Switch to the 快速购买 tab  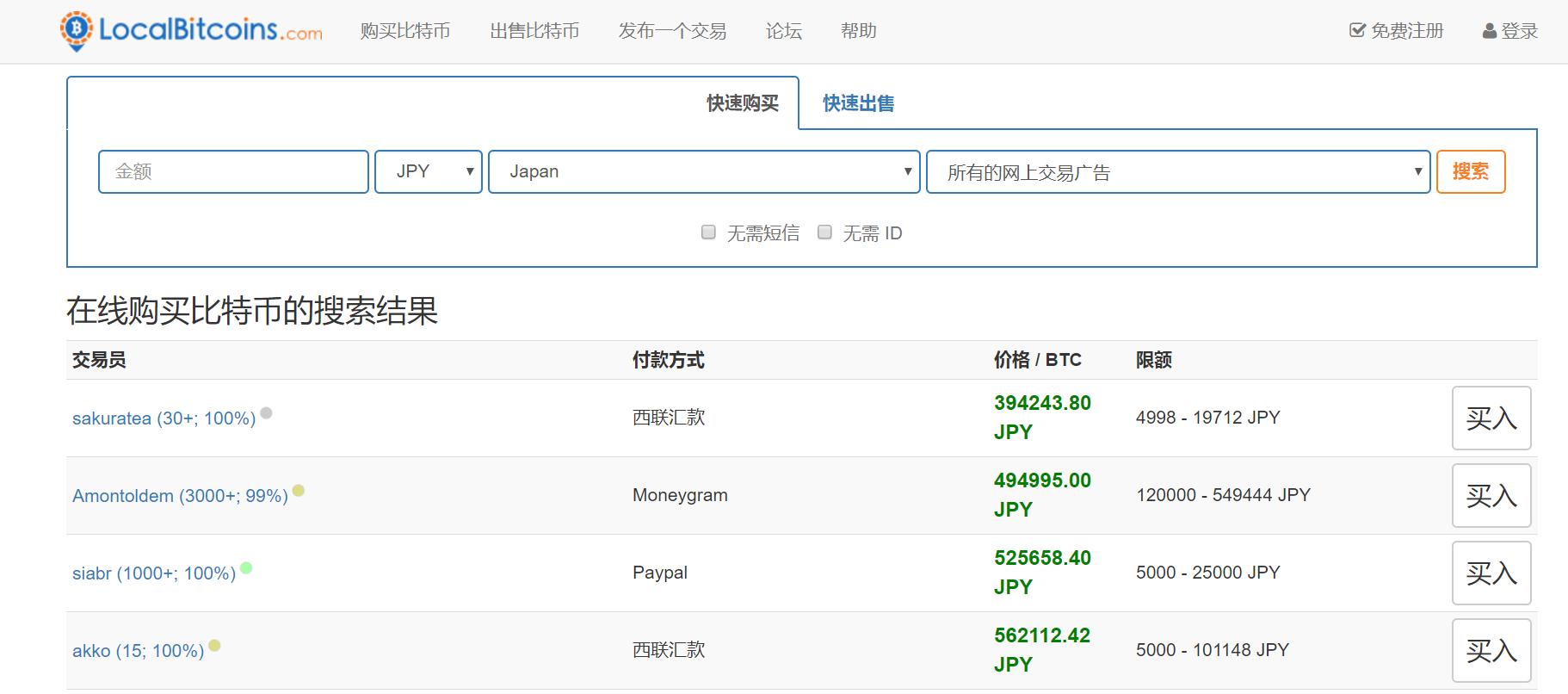tap(743, 103)
